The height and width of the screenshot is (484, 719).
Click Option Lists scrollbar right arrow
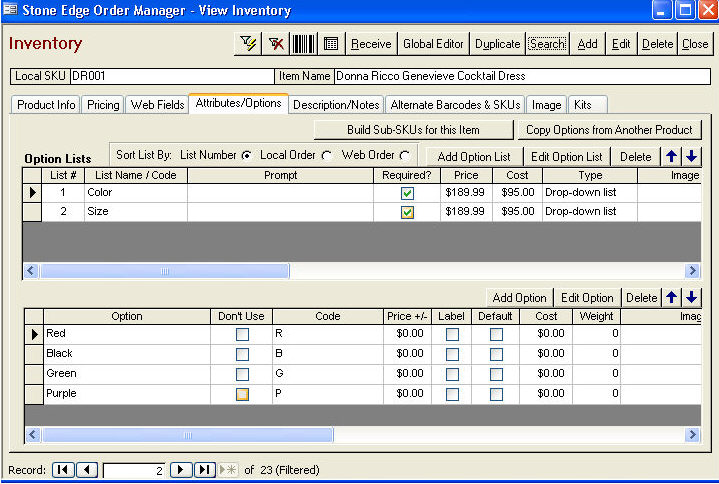(692, 271)
